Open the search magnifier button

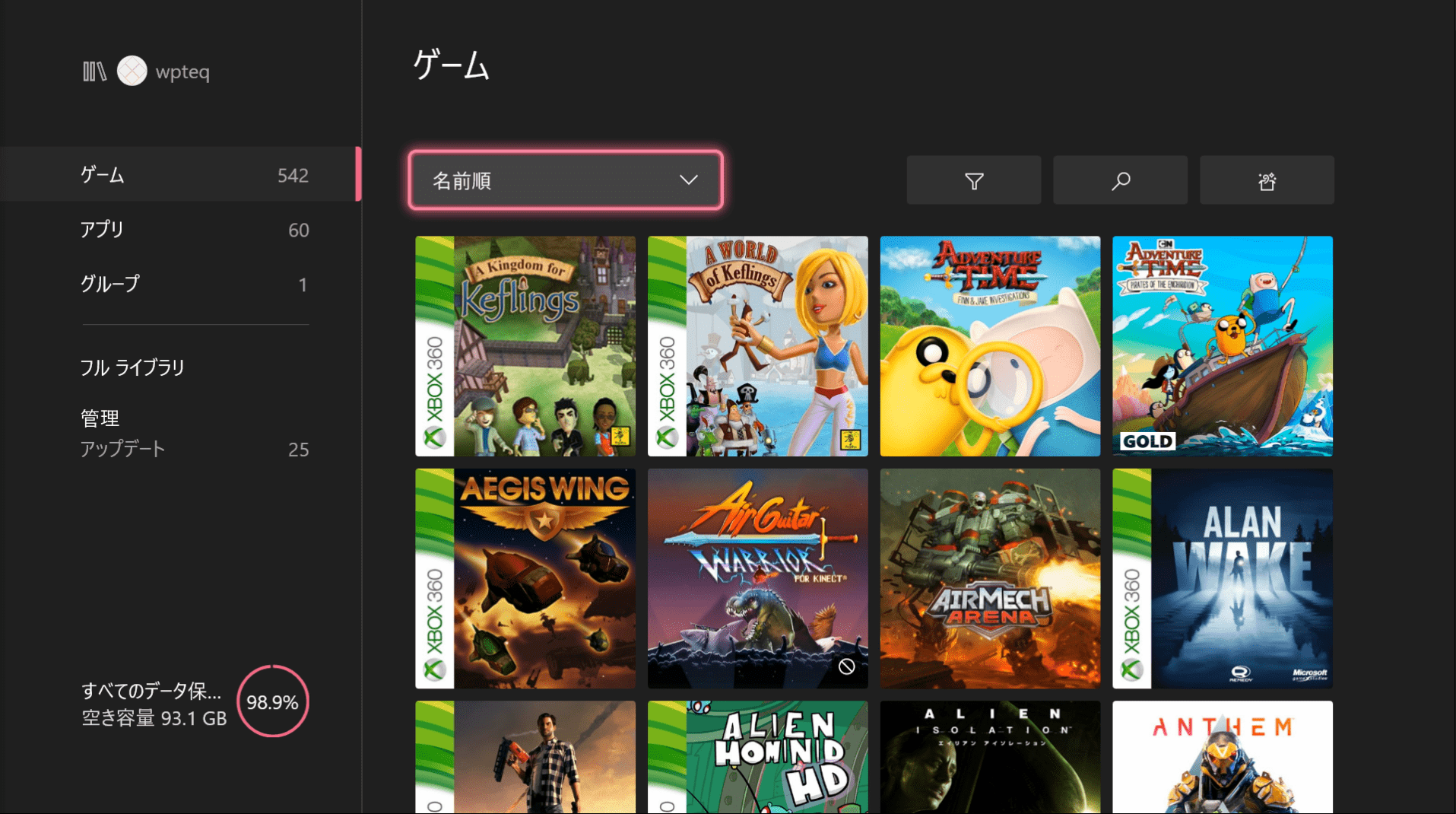[1120, 180]
